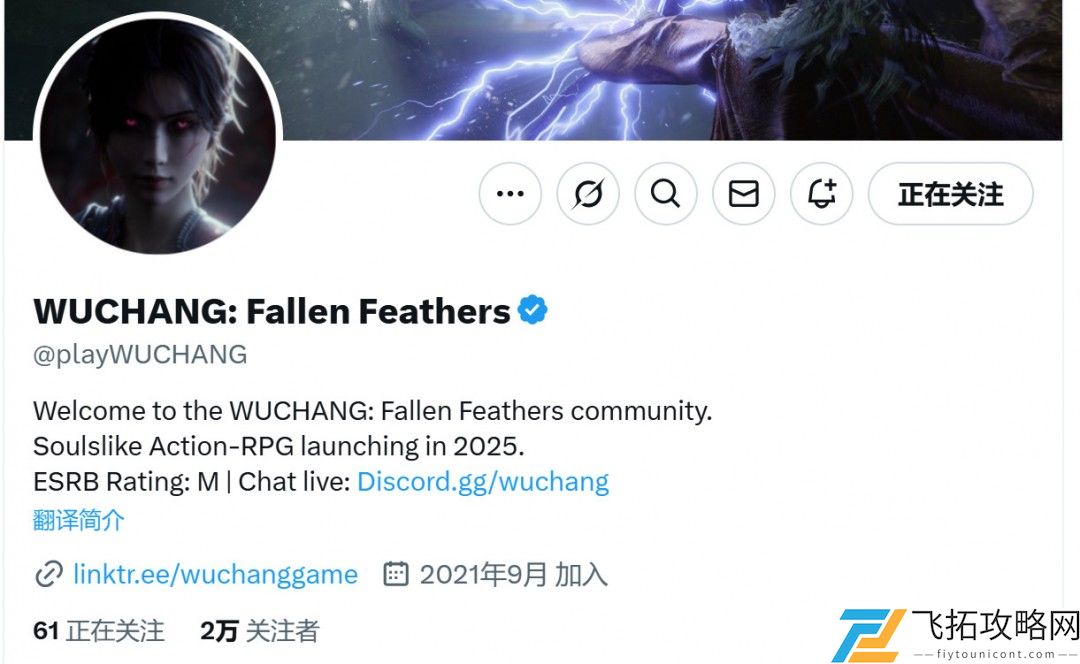1080x664 pixels.
Task: Click the Grok slashed-circle icon button
Action: 588,194
